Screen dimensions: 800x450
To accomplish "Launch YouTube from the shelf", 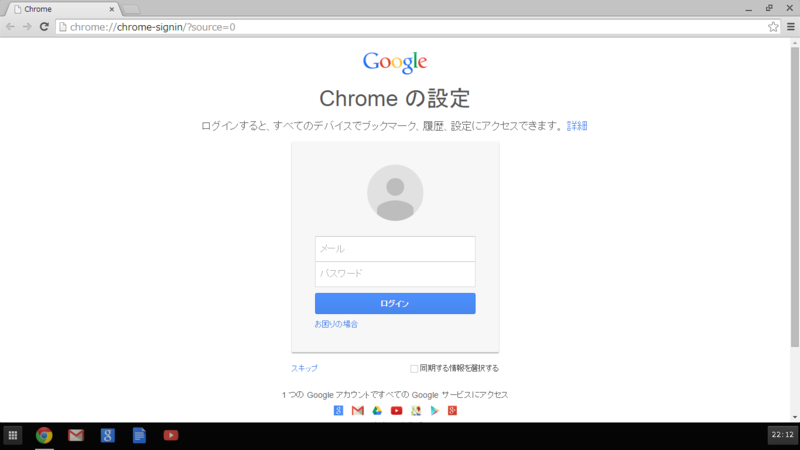I will click(171, 435).
